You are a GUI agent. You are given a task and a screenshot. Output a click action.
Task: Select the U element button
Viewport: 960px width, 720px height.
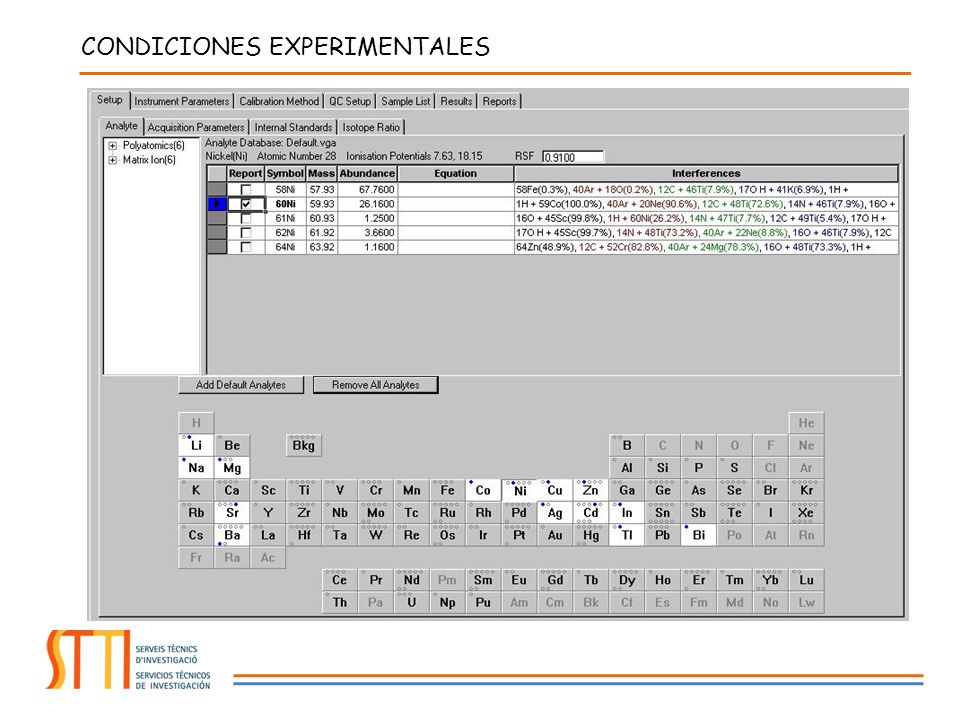(411, 602)
